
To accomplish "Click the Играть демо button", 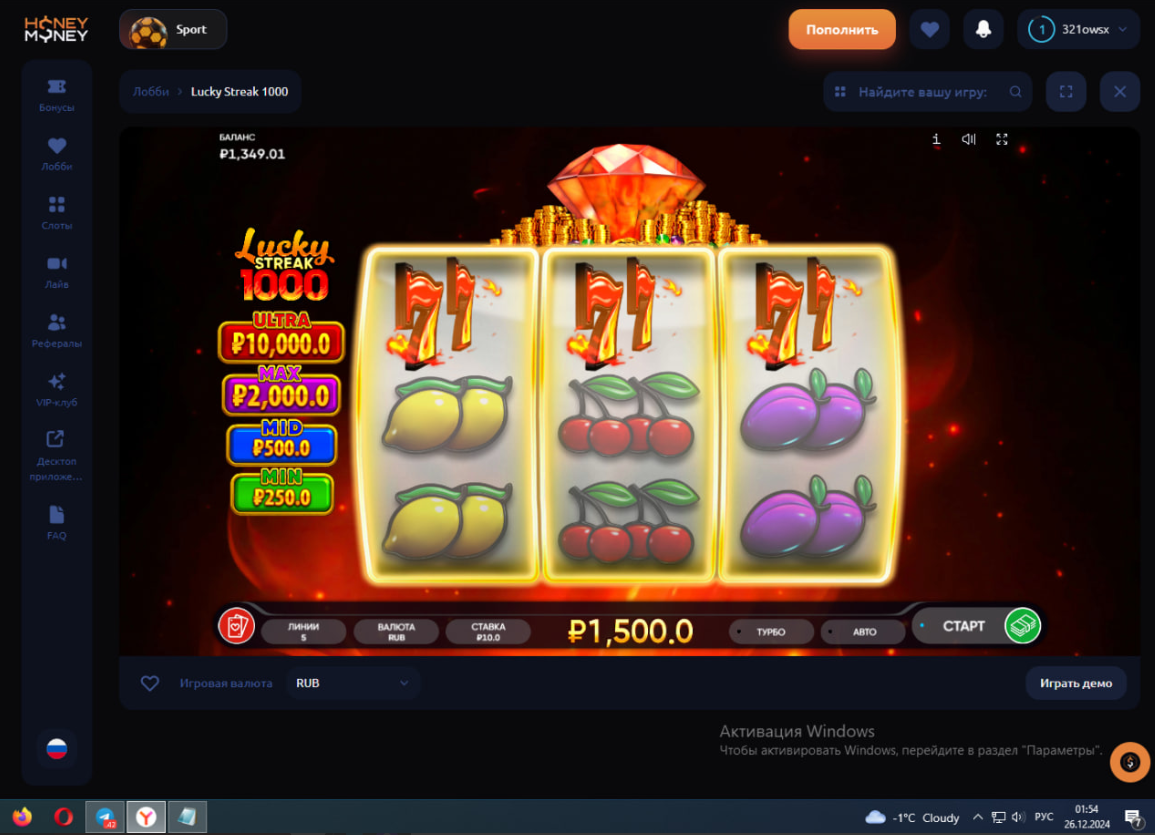I will coord(1075,683).
